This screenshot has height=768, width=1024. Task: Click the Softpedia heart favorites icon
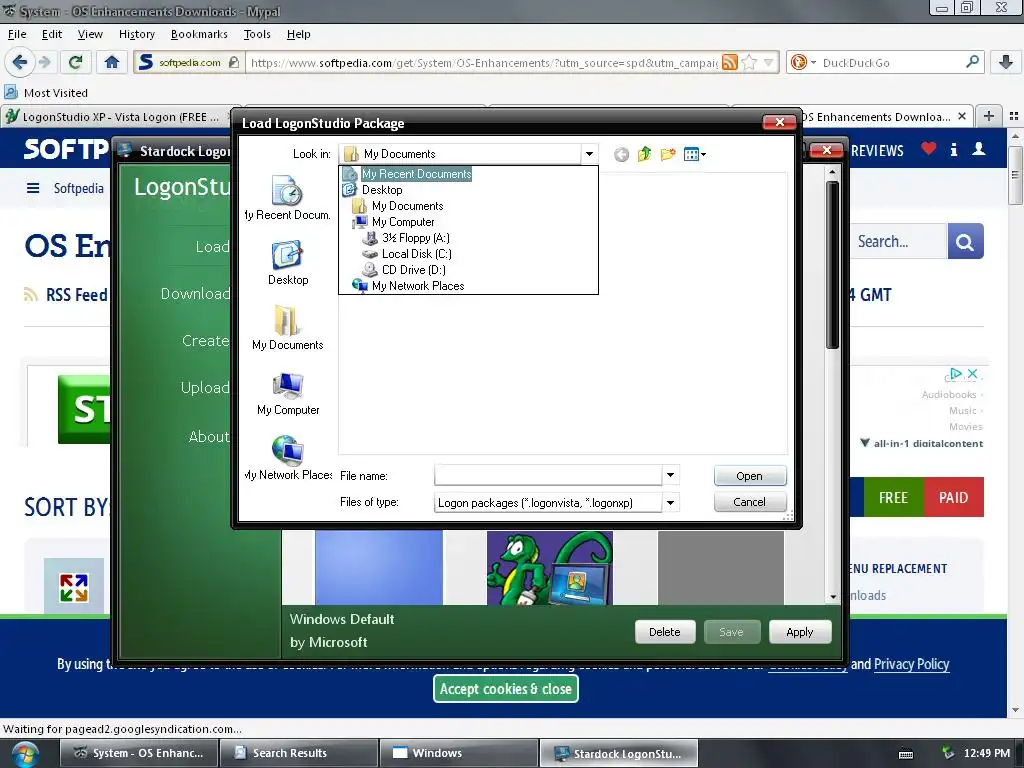(928, 148)
